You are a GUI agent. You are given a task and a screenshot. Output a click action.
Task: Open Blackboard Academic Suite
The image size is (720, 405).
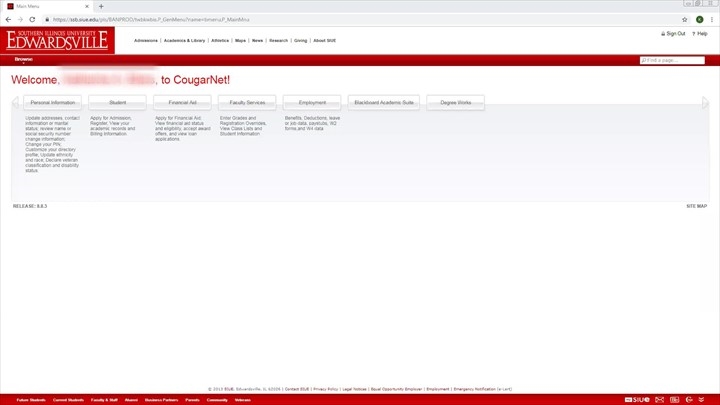[383, 102]
